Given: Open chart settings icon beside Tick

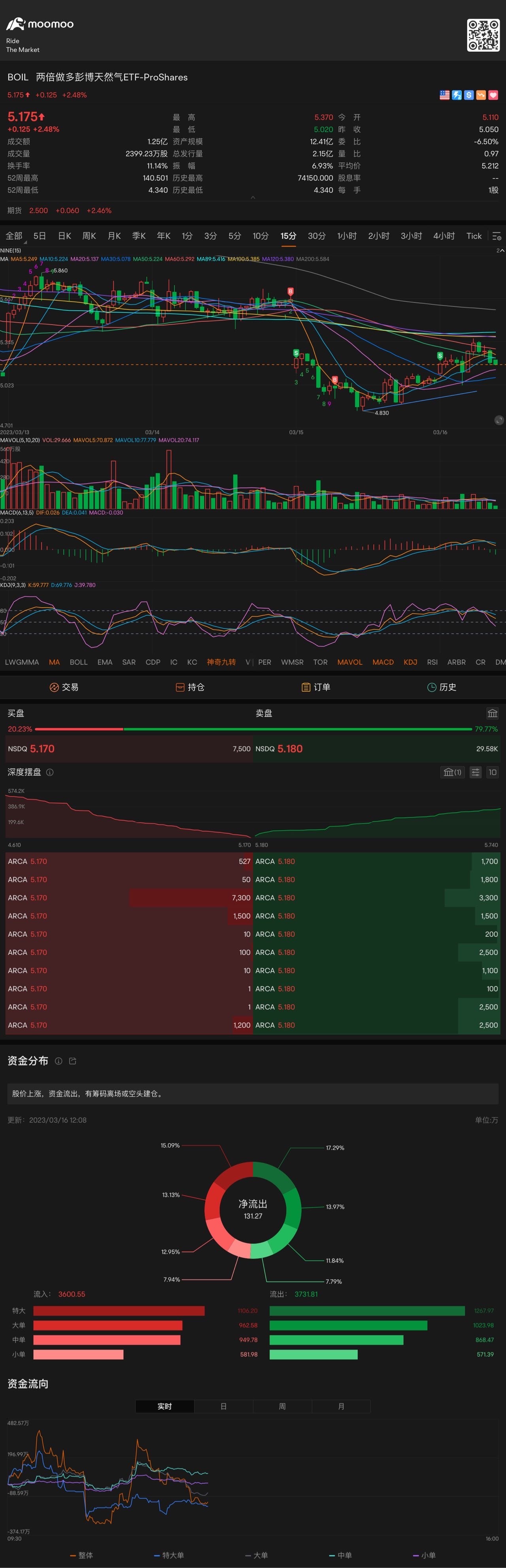Looking at the screenshot, I should click(x=497, y=236).
